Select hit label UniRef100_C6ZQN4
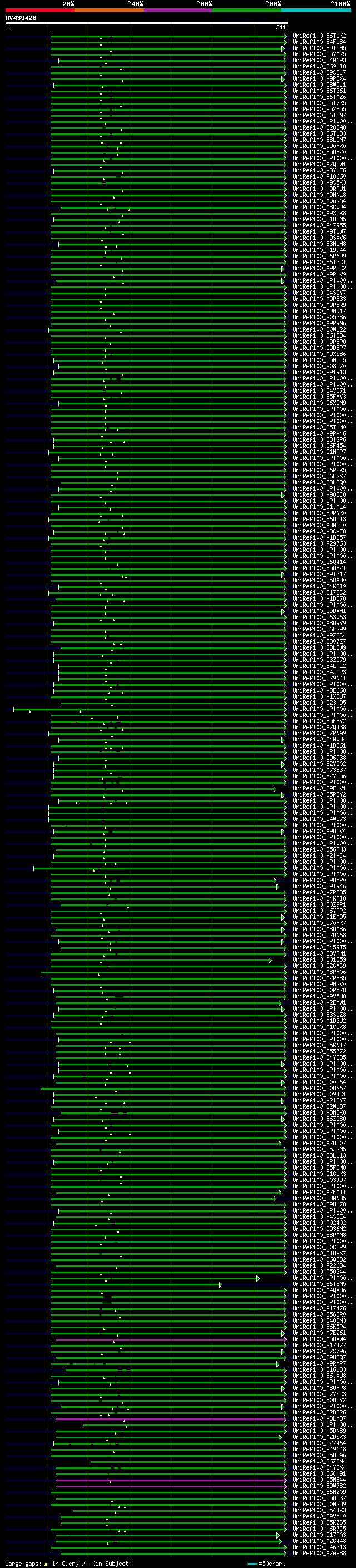Screen dimensions: 356x1568 click(x=319, y=1461)
